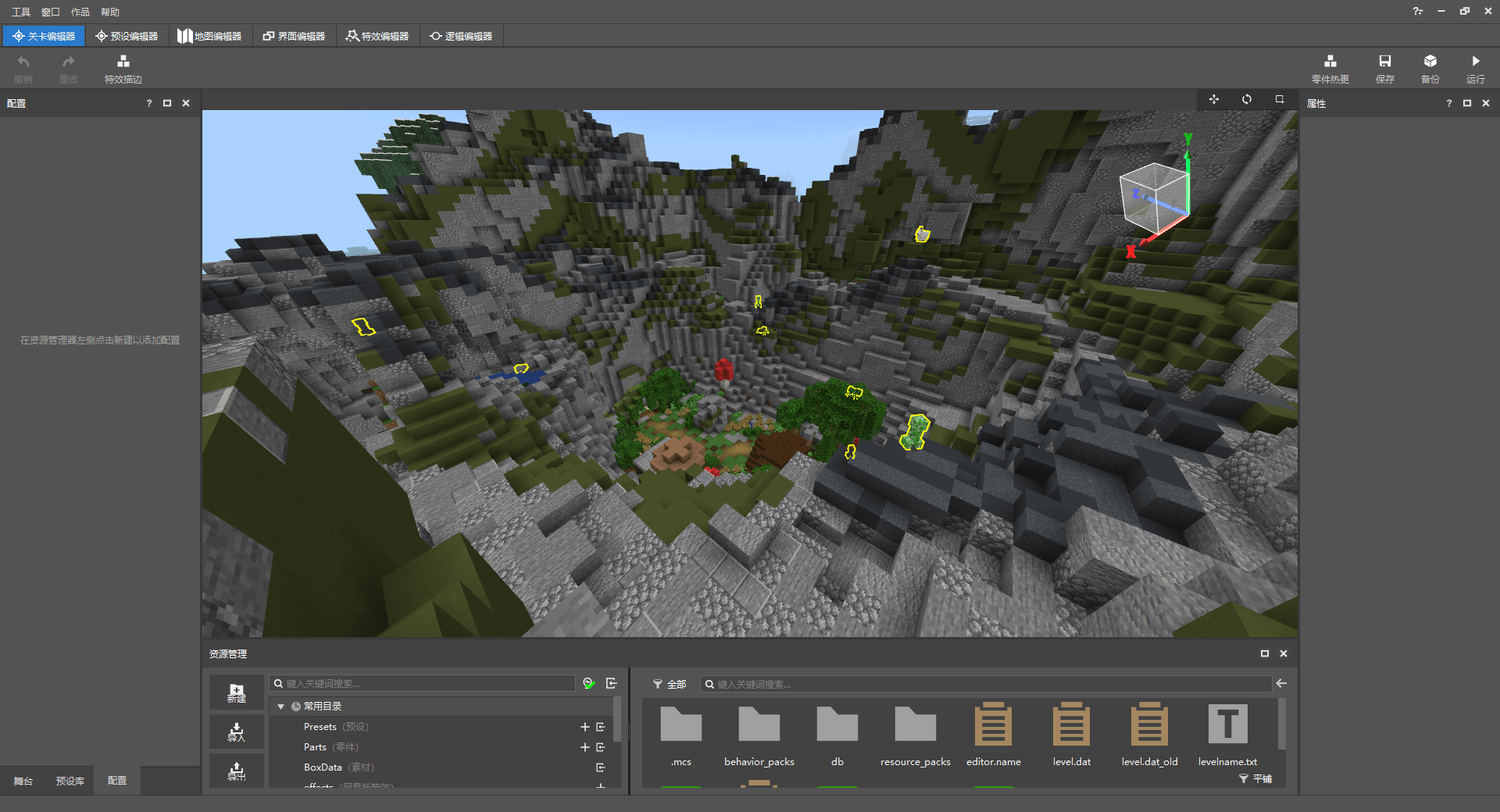Collapse the 常用目录 tree node
Screen dimensions: 1500x812
click(280, 707)
